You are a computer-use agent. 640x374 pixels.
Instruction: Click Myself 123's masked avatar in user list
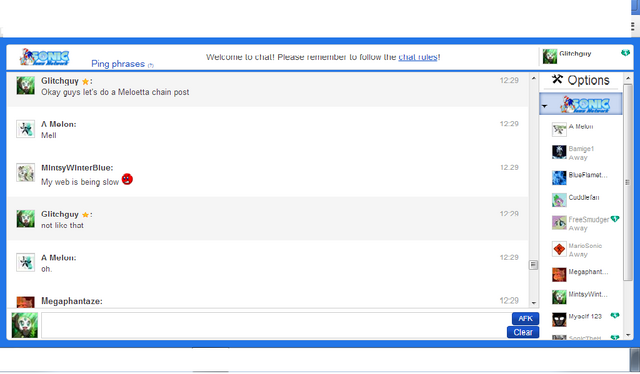click(559, 319)
